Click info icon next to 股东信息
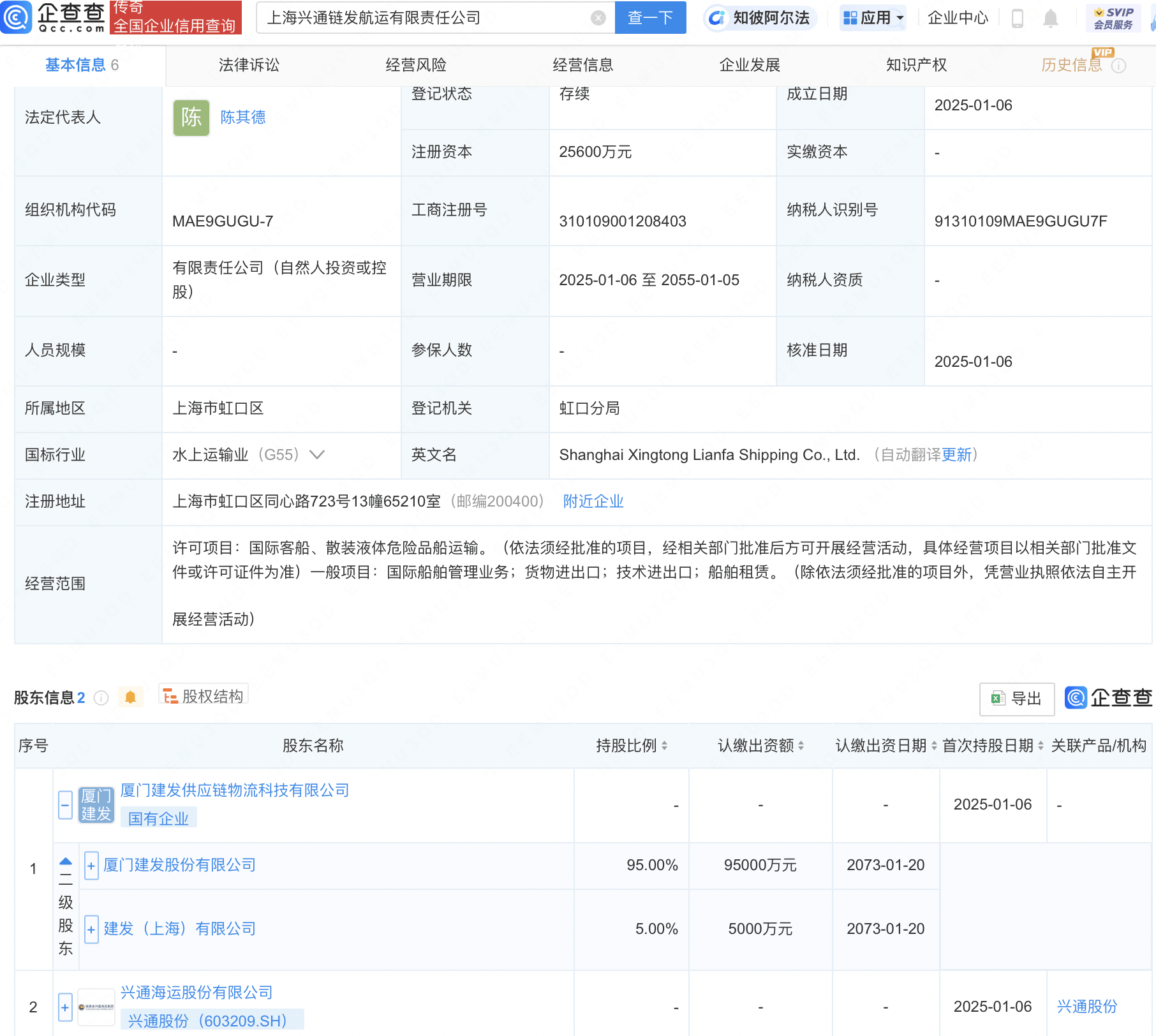 click(x=101, y=698)
